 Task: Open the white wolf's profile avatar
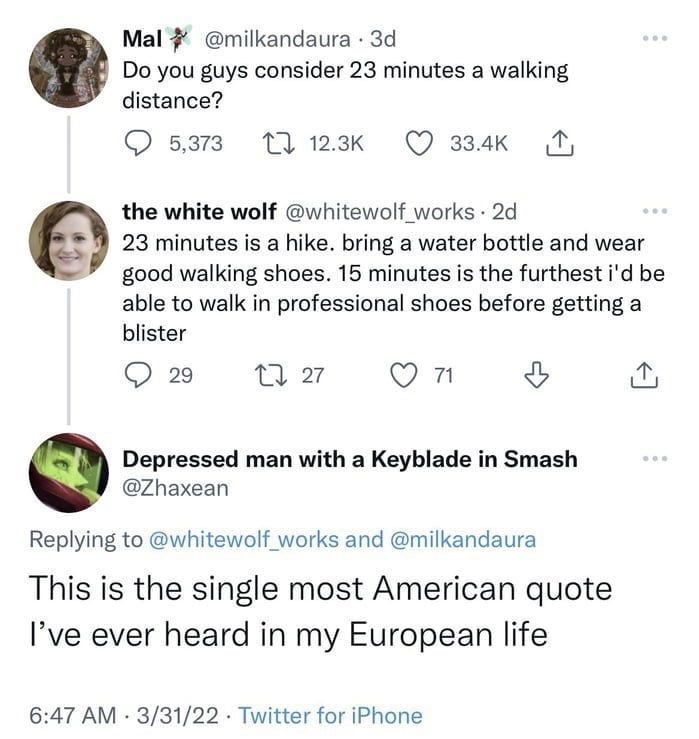(x=67, y=240)
